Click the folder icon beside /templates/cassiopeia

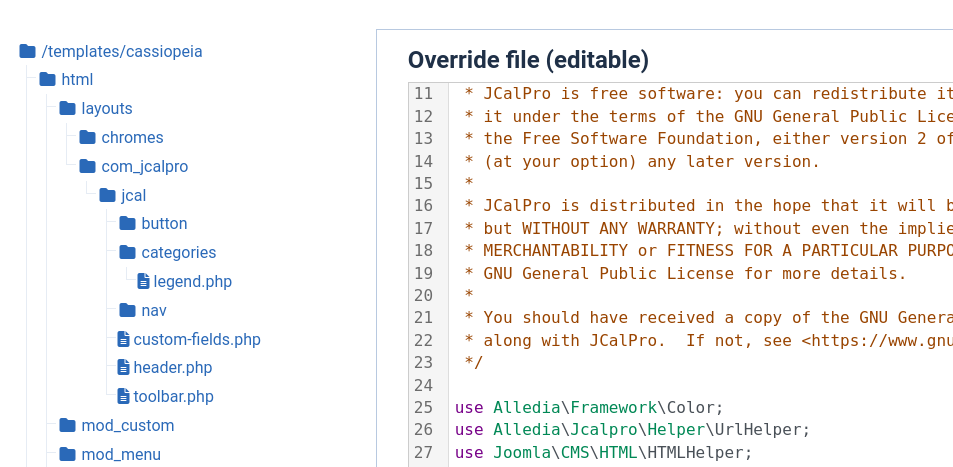click(x=28, y=51)
